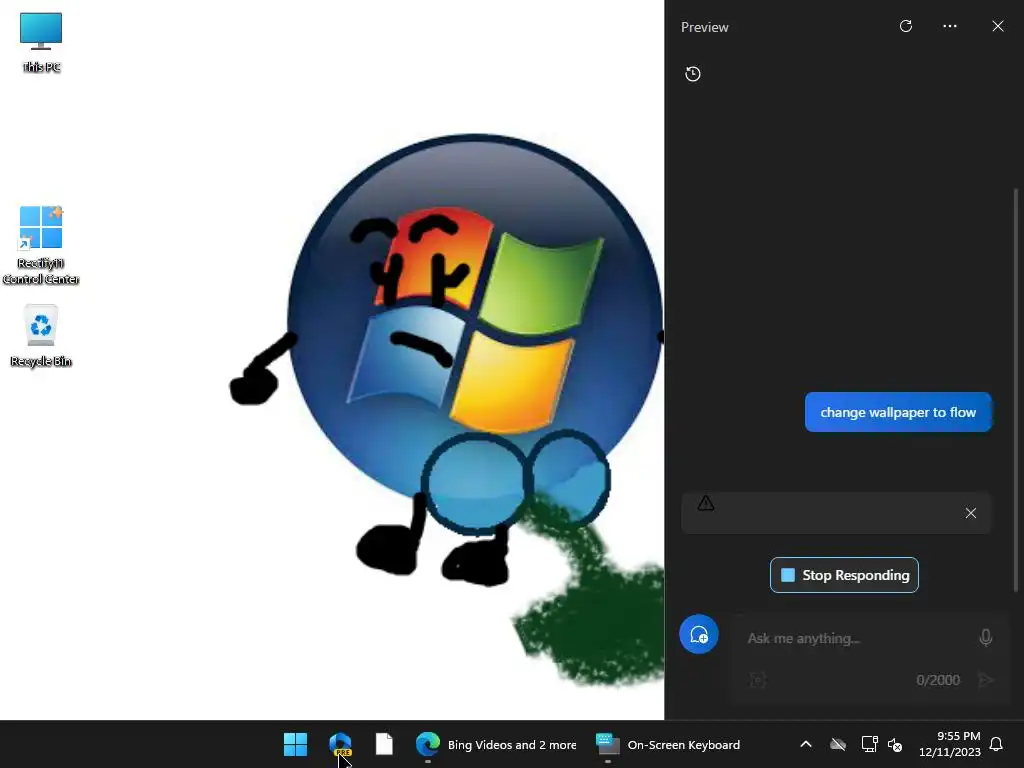This screenshot has width=1024, height=768.
Task: Open clock showing 9:55 PM
Action: coord(950,744)
